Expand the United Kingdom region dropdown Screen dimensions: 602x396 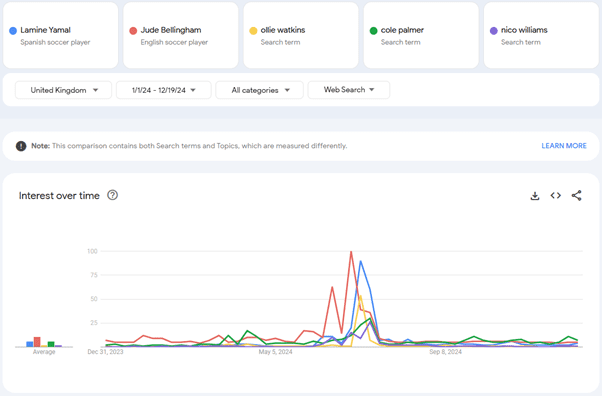(x=63, y=90)
